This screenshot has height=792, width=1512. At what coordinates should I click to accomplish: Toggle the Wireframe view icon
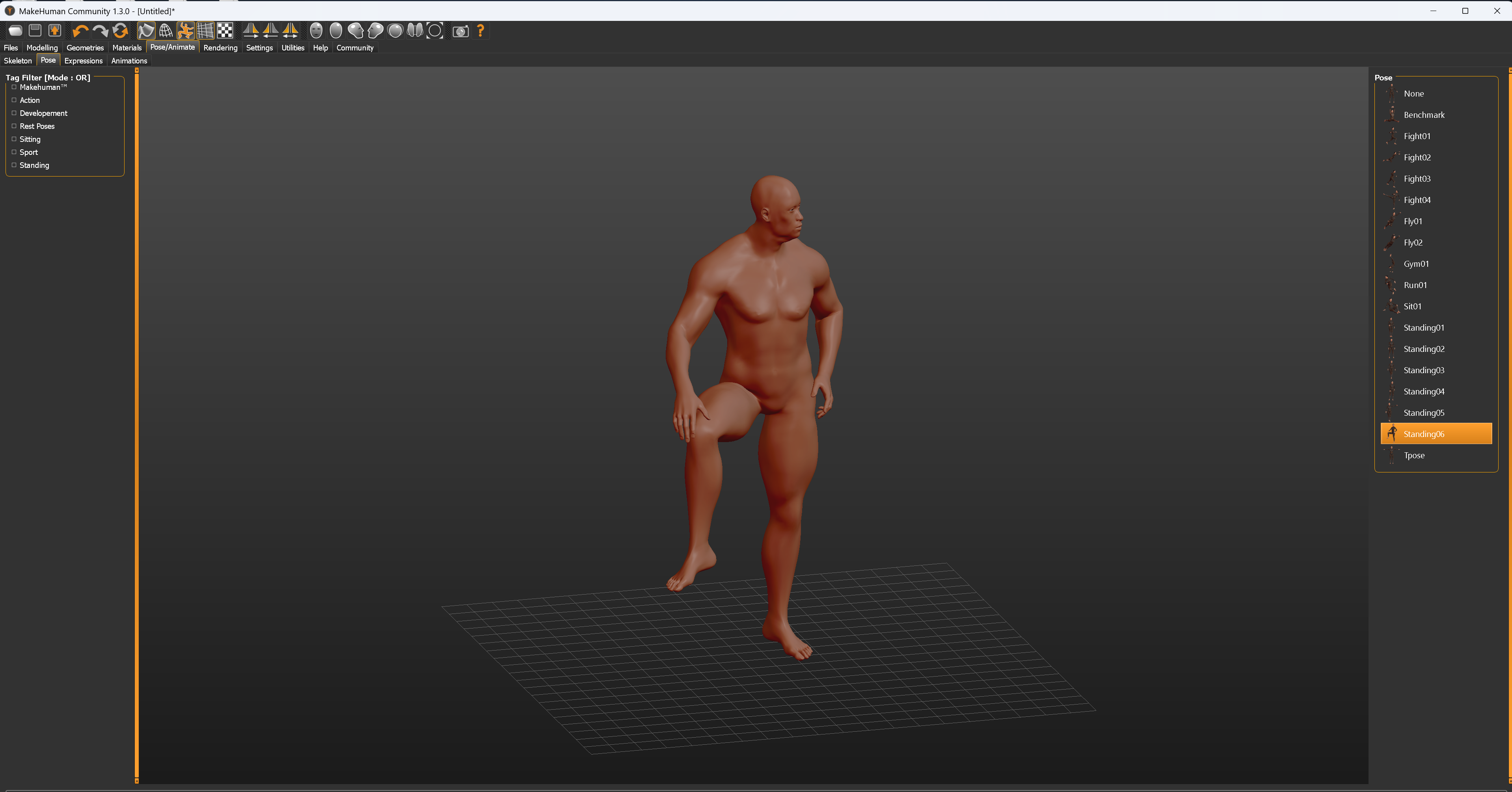point(166,30)
